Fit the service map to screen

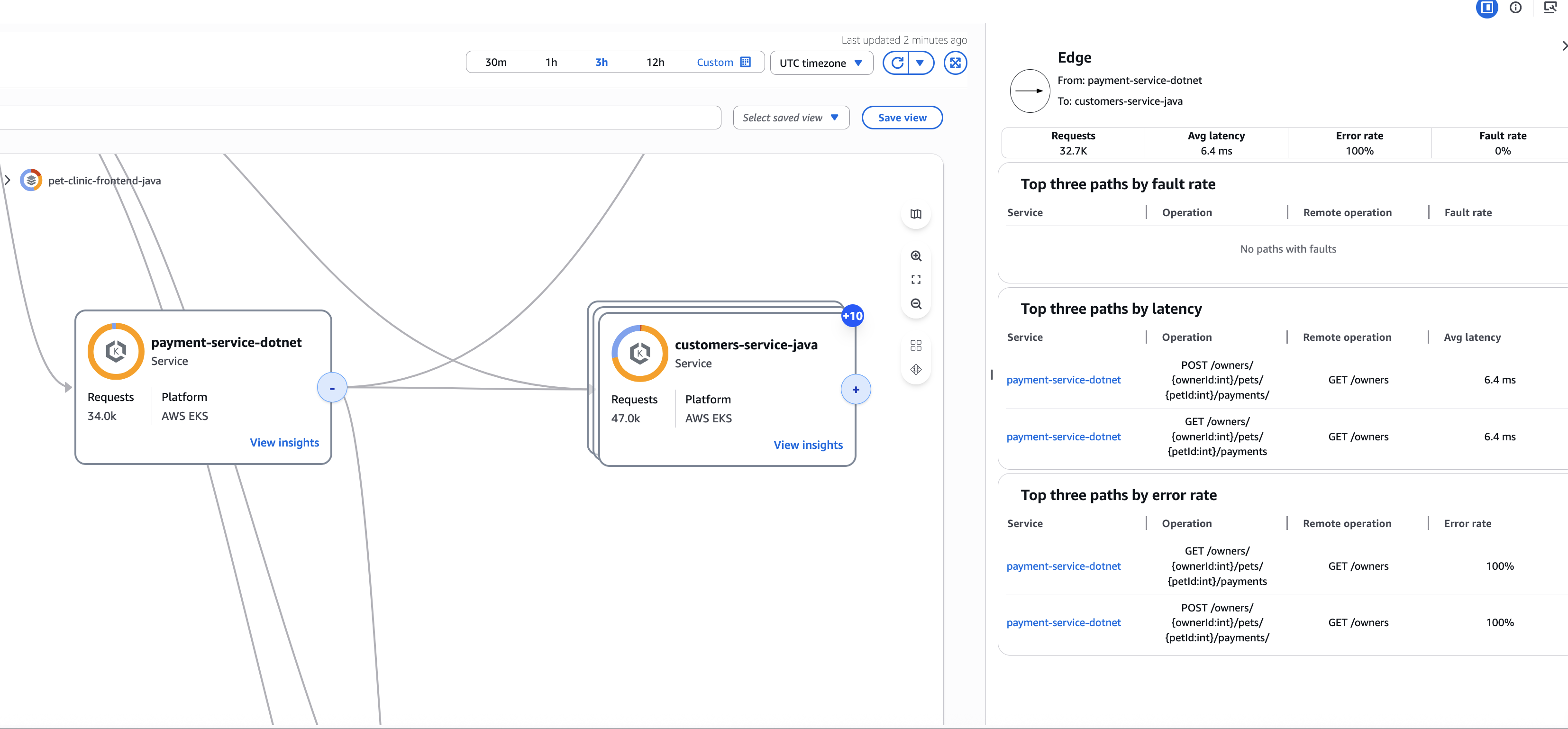coord(916,279)
